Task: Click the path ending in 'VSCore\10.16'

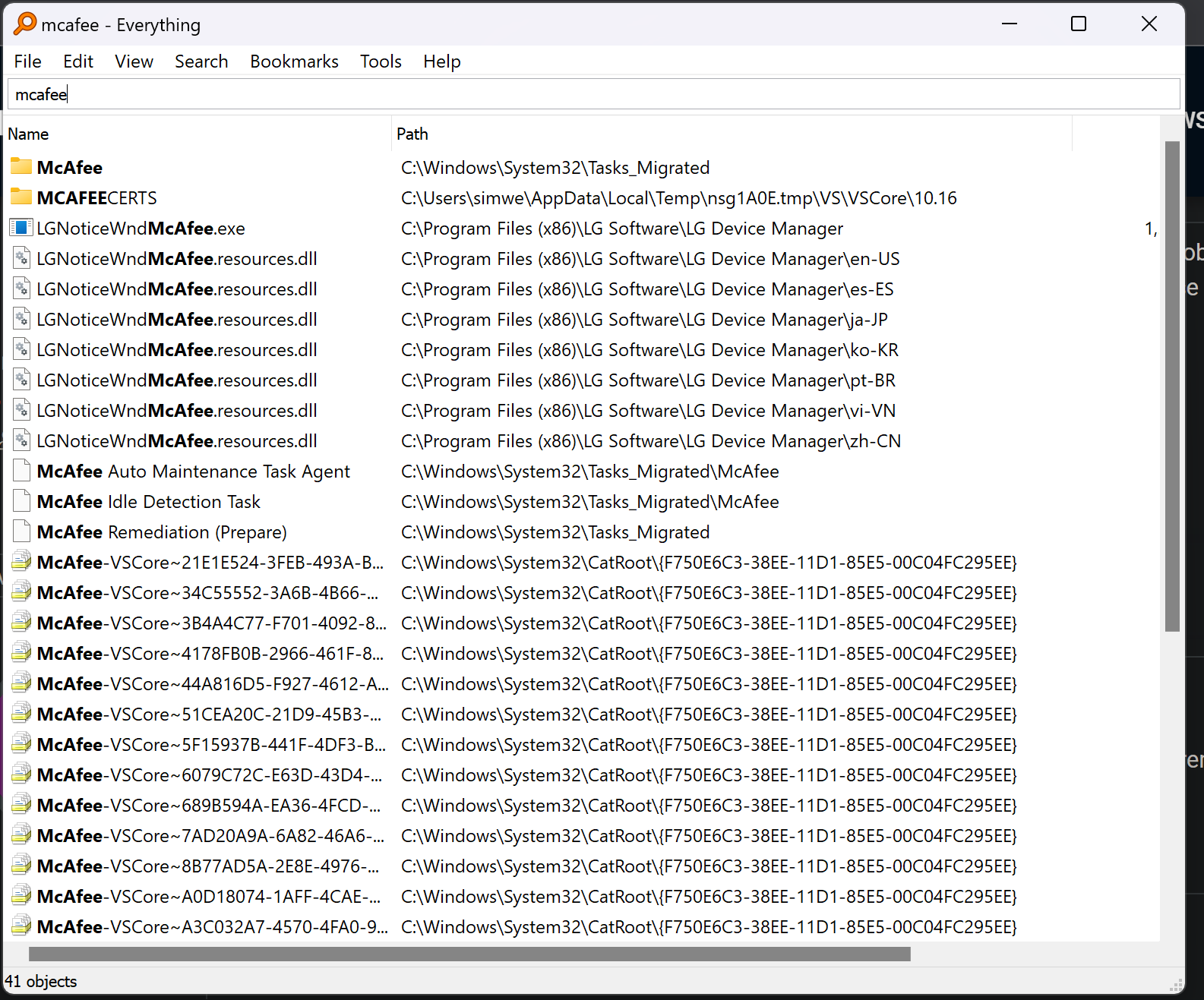Action: pos(679,197)
